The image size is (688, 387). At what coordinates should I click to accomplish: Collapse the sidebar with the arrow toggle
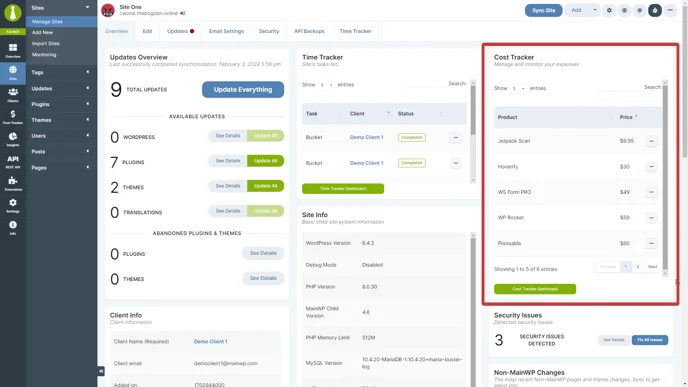(x=101, y=371)
